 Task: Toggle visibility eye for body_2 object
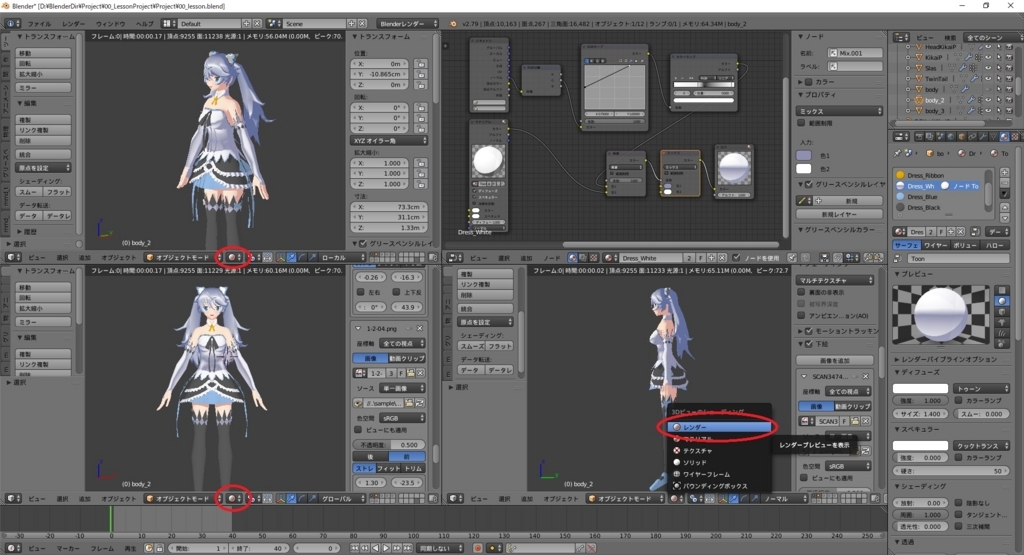[x=988, y=100]
